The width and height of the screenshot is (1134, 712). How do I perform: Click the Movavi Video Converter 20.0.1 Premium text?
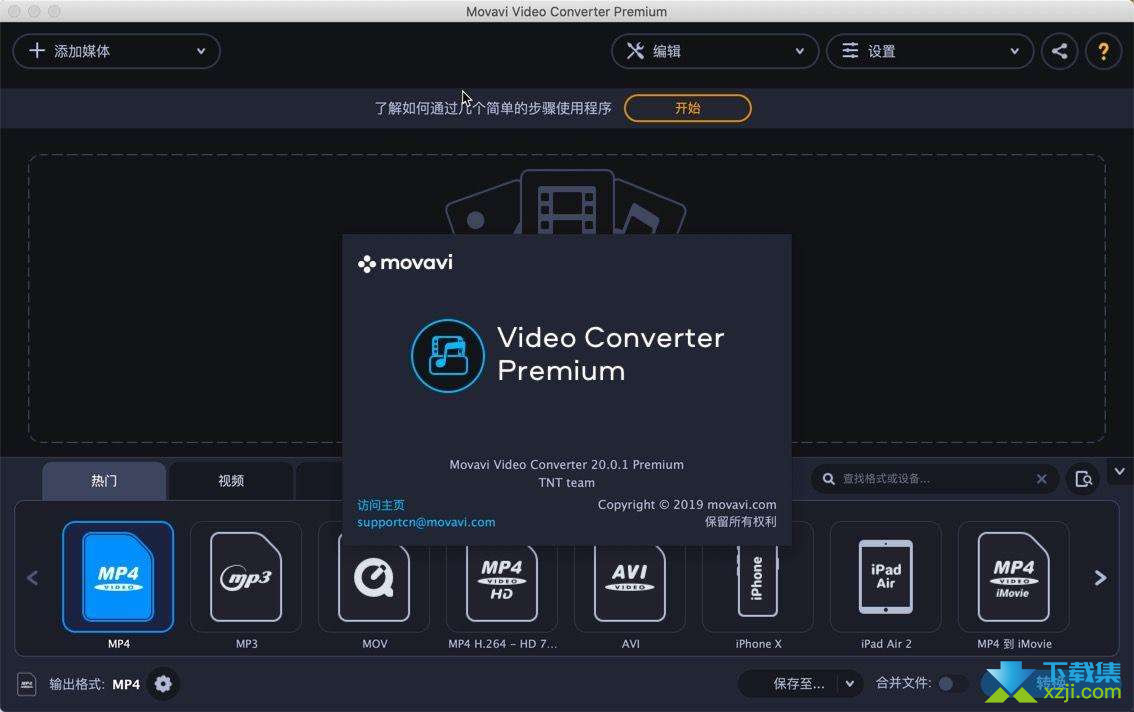[x=566, y=465]
